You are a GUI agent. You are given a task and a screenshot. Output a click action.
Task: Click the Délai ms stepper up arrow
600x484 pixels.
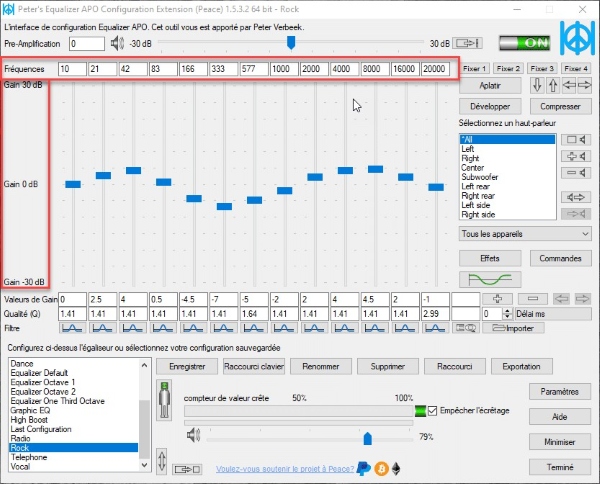tap(507, 311)
